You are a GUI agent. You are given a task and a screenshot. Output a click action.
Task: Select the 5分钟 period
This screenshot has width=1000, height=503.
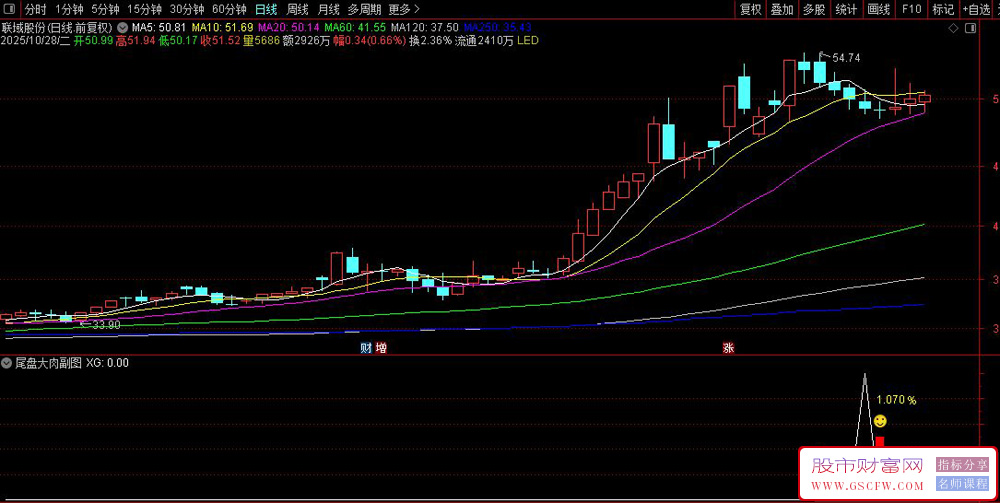(105, 9)
